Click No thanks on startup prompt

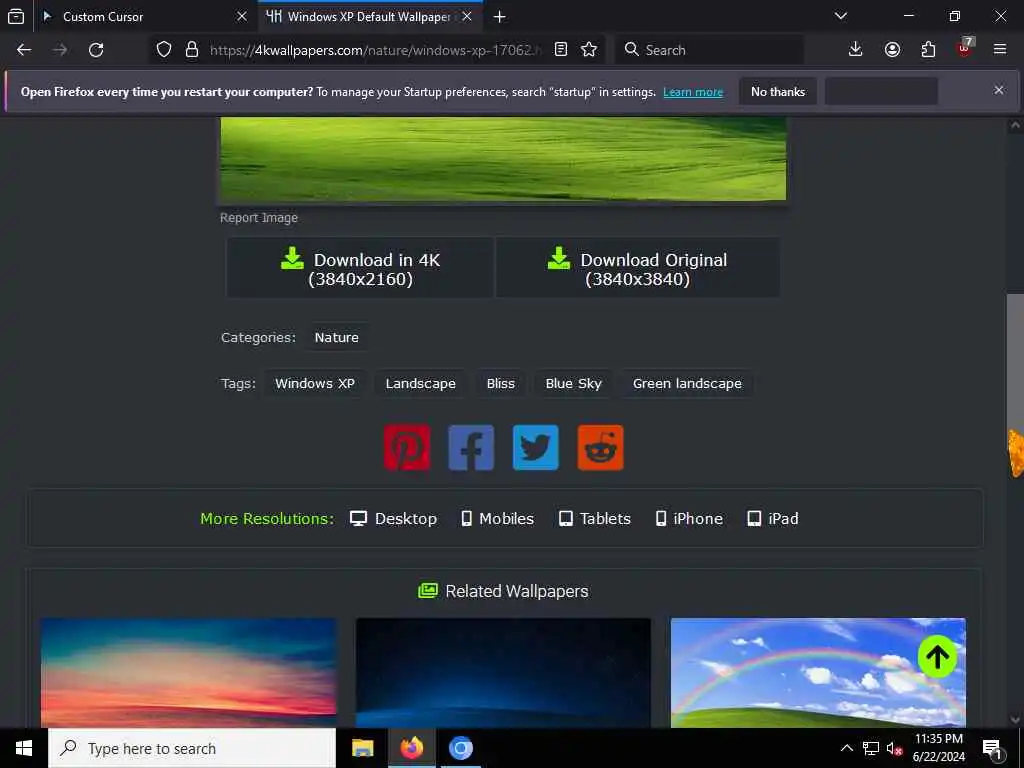point(778,92)
